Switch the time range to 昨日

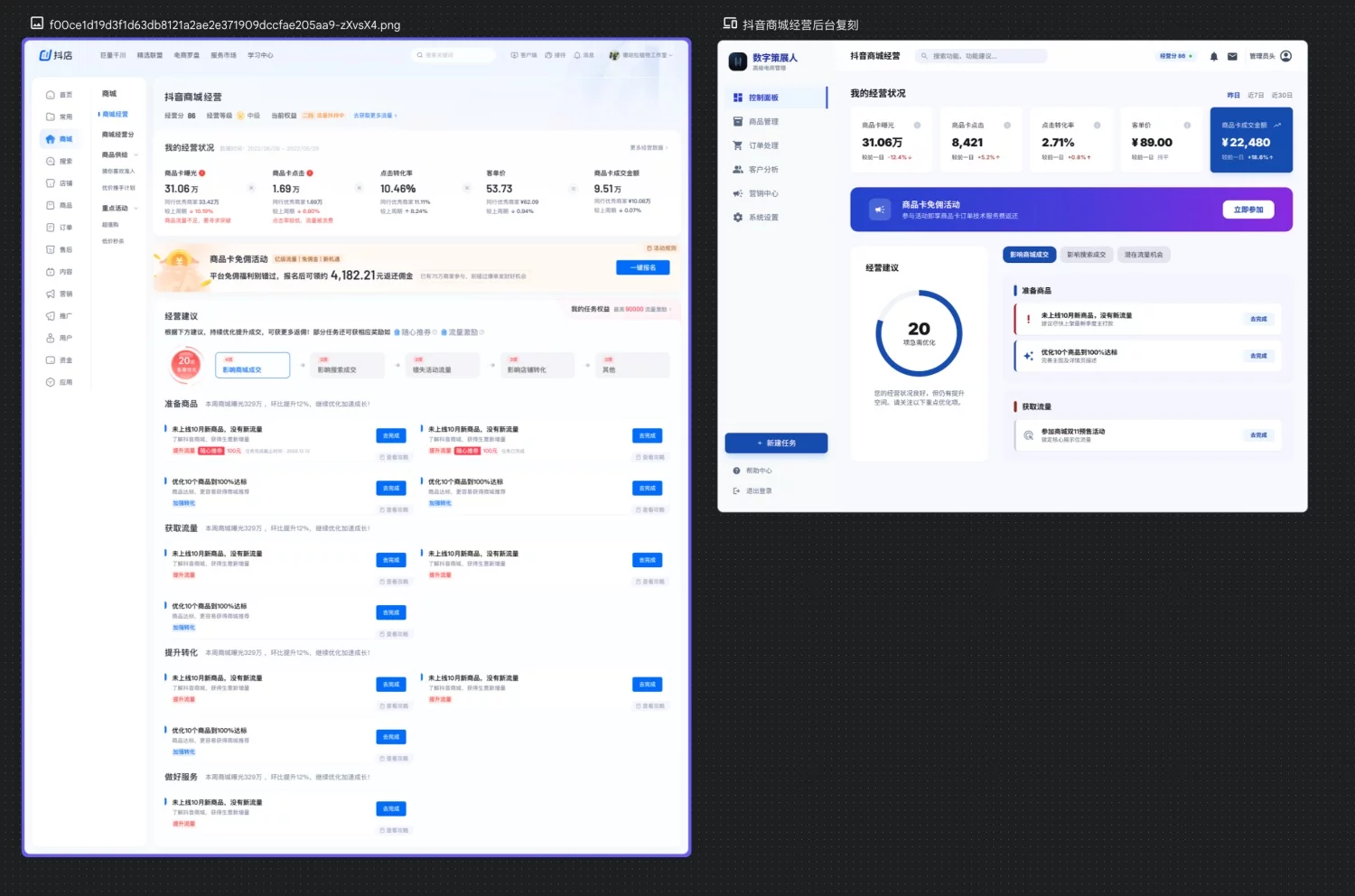(x=1233, y=95)
